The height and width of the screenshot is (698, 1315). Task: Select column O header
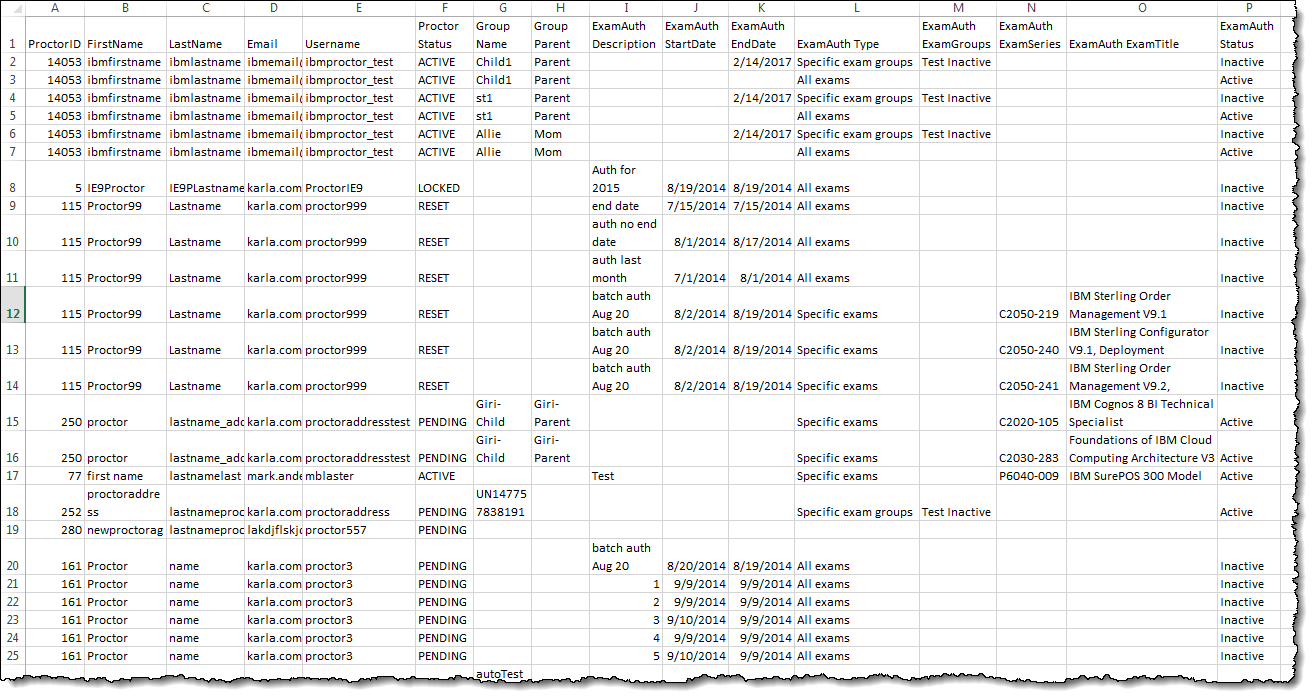point(1140,9)
